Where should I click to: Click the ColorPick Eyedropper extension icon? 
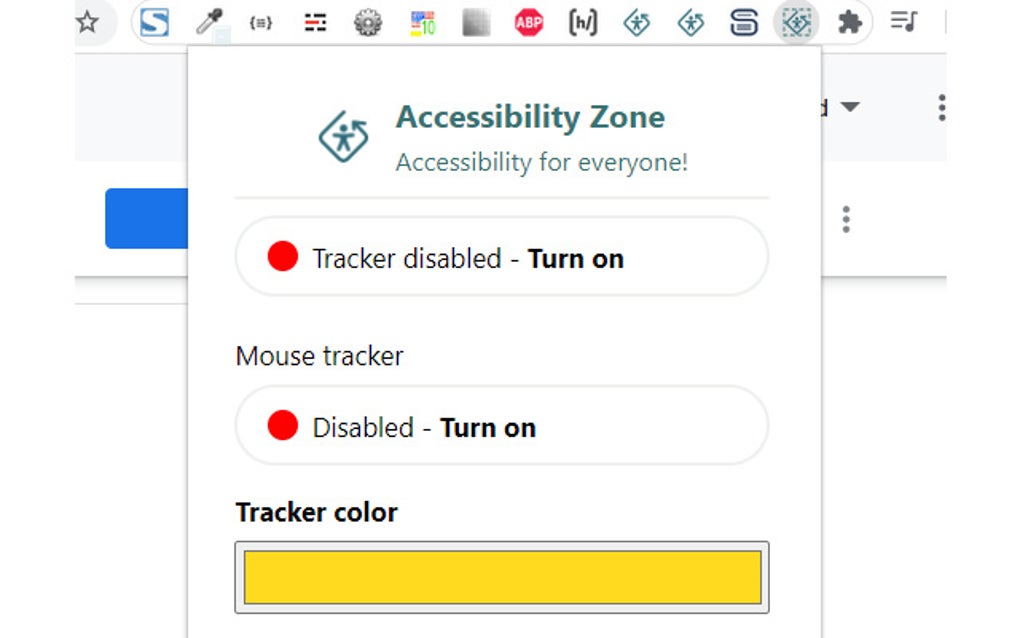(x=208, y=22)
